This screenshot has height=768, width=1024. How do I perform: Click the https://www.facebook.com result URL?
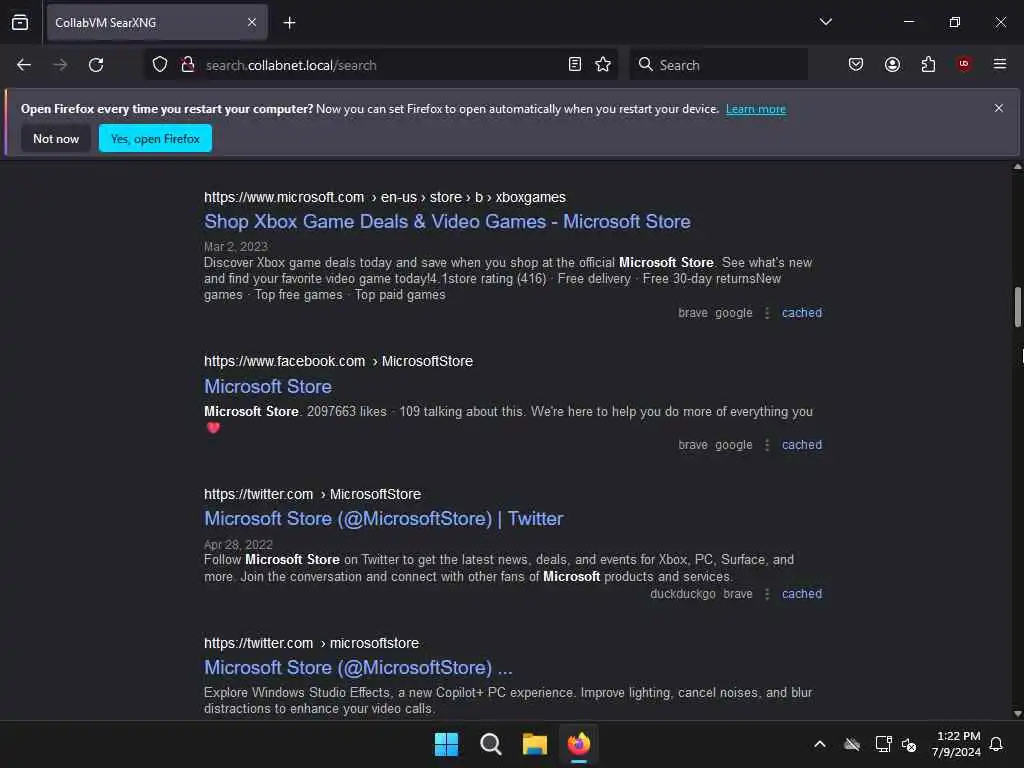[338, 361]
